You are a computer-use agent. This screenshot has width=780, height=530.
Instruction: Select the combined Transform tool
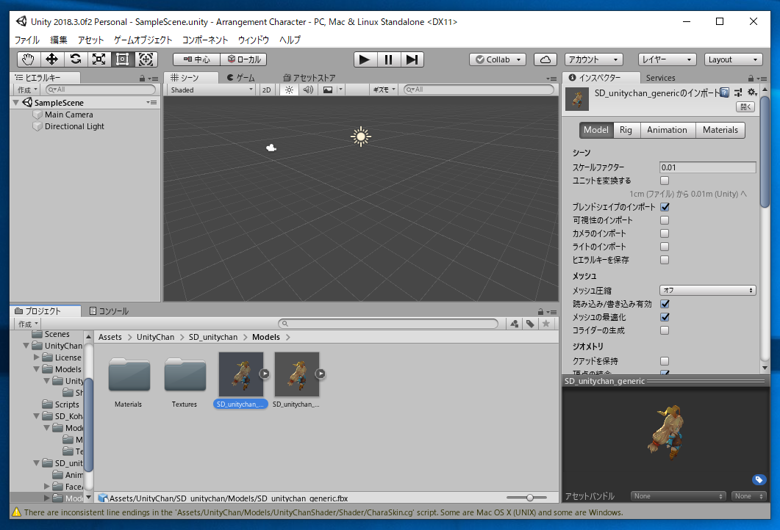point(146,60)
